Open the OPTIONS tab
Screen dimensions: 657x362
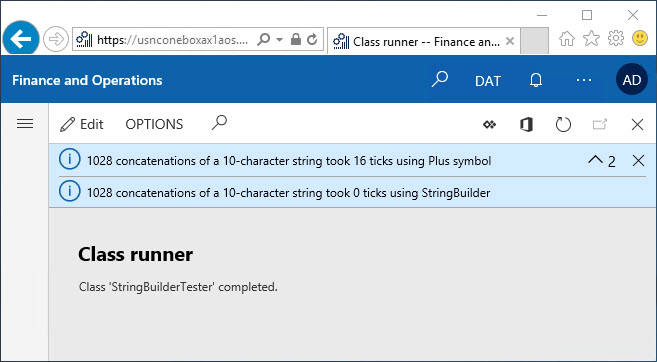point(154,124)
